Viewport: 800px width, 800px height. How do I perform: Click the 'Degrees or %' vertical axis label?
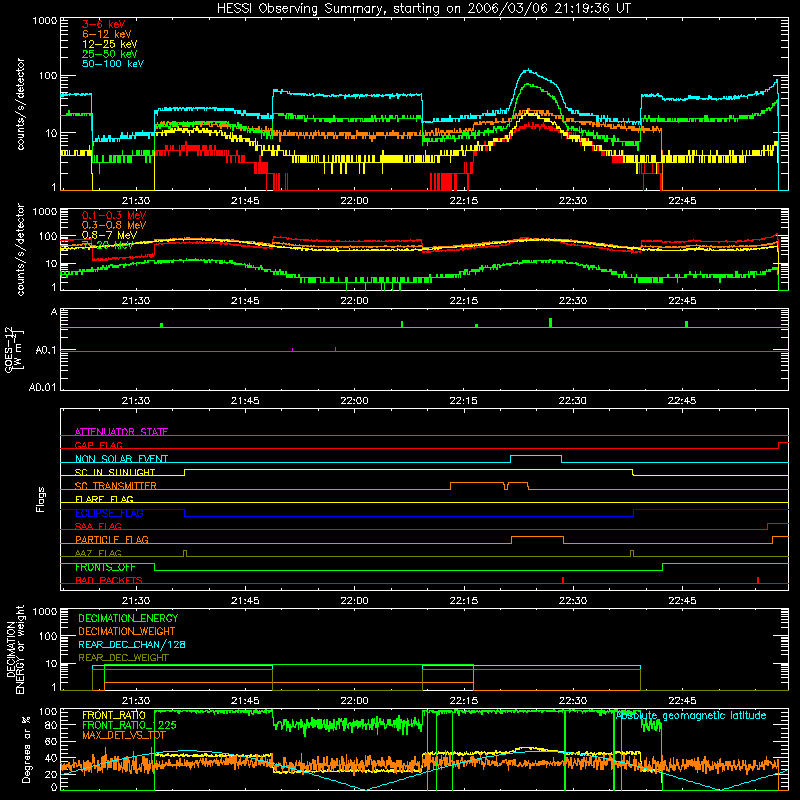[26, 749]
